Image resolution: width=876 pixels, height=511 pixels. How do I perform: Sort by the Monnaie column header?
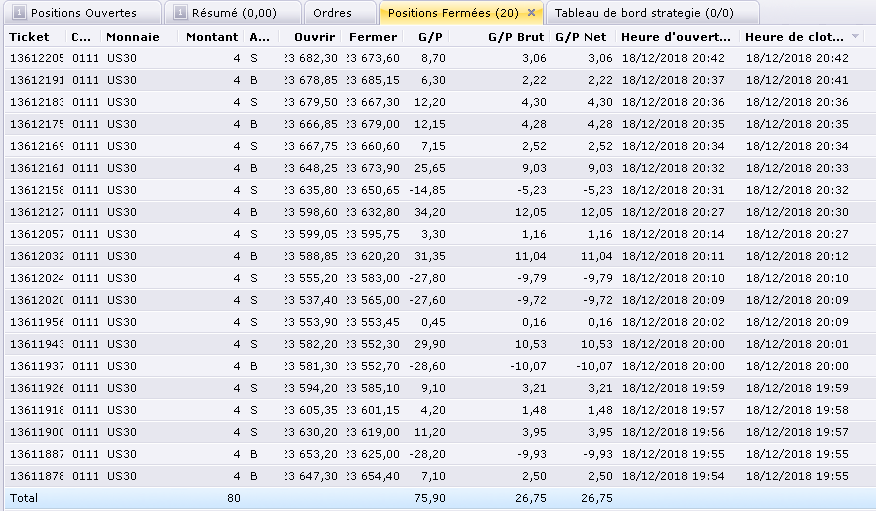[132, 37]
